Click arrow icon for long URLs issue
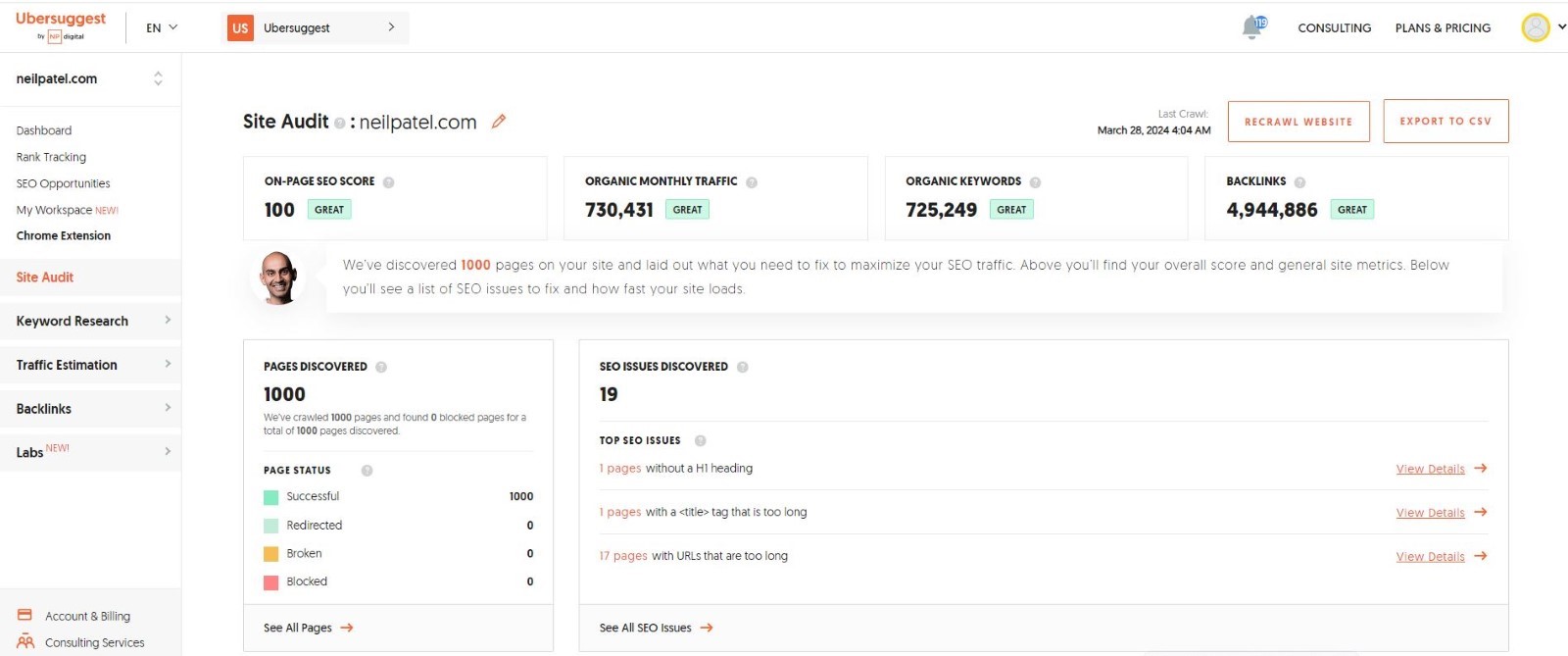1568x656 pixels. pos(1481,556)
